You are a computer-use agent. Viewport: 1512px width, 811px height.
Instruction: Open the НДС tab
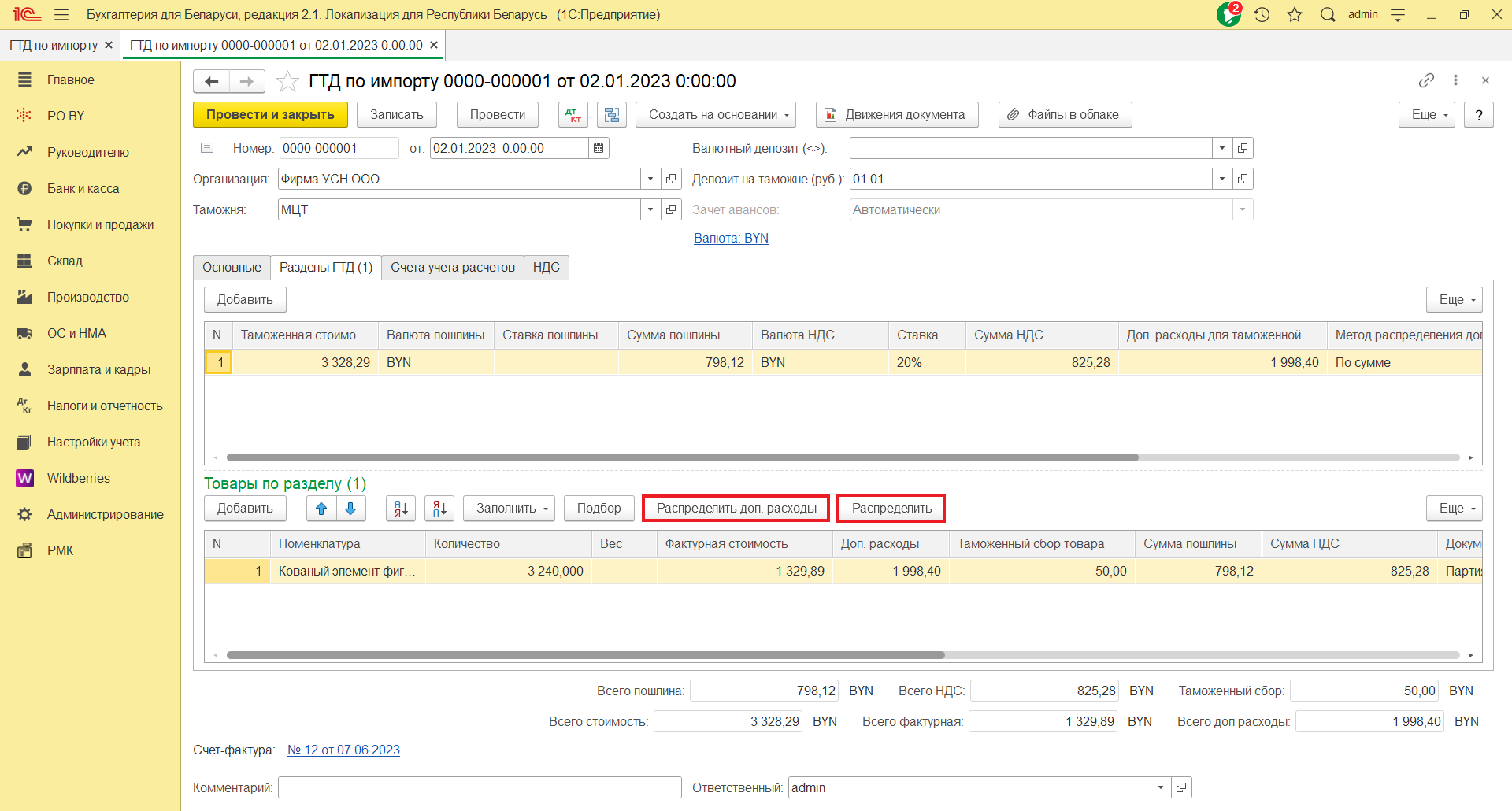pos(546,268)
